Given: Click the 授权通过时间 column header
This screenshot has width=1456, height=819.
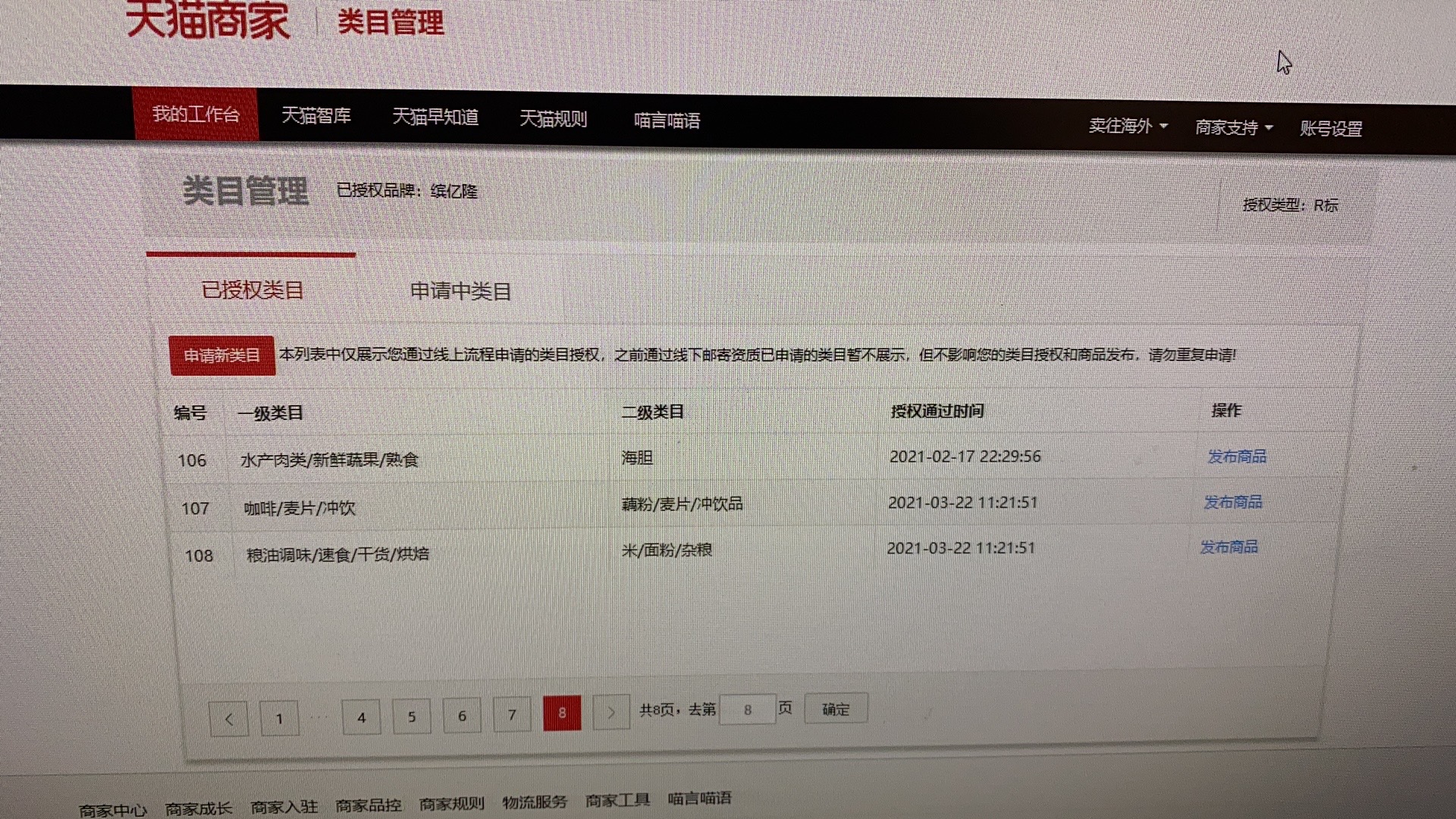Looking at the screenshot, I should (x=937, y=411).
